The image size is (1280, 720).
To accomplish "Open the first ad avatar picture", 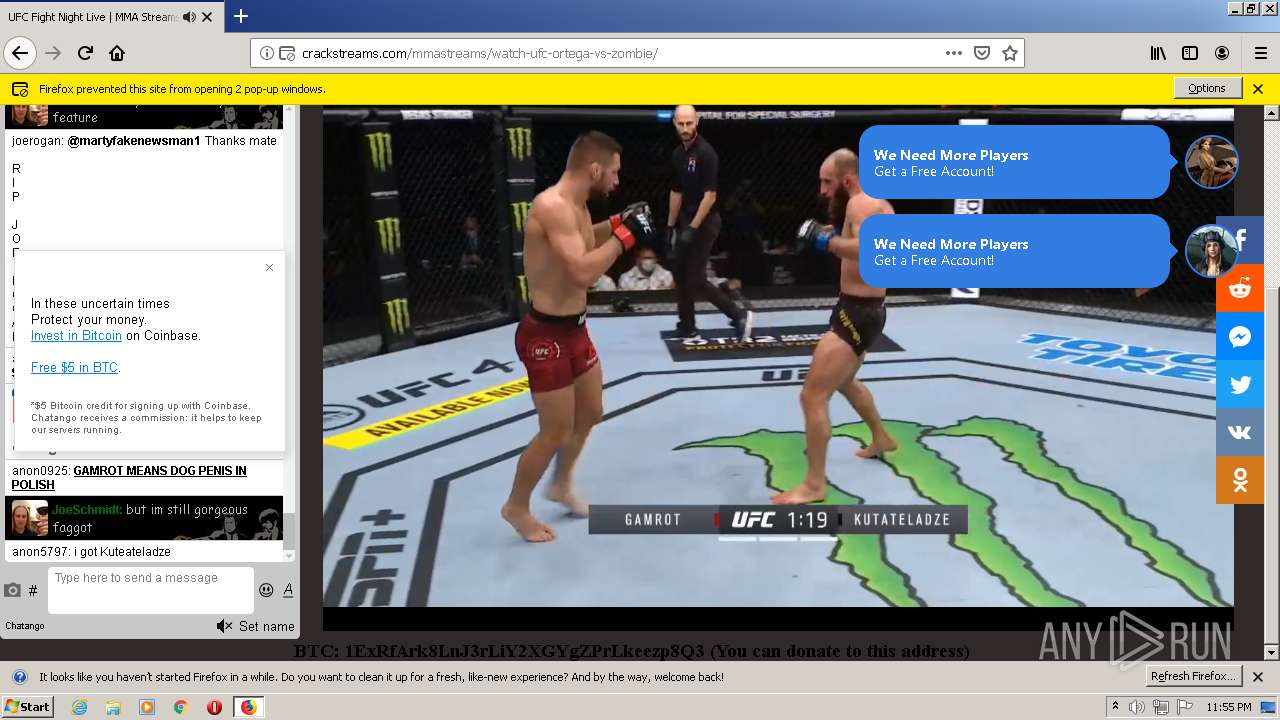I will click(x=1212, y=162).
